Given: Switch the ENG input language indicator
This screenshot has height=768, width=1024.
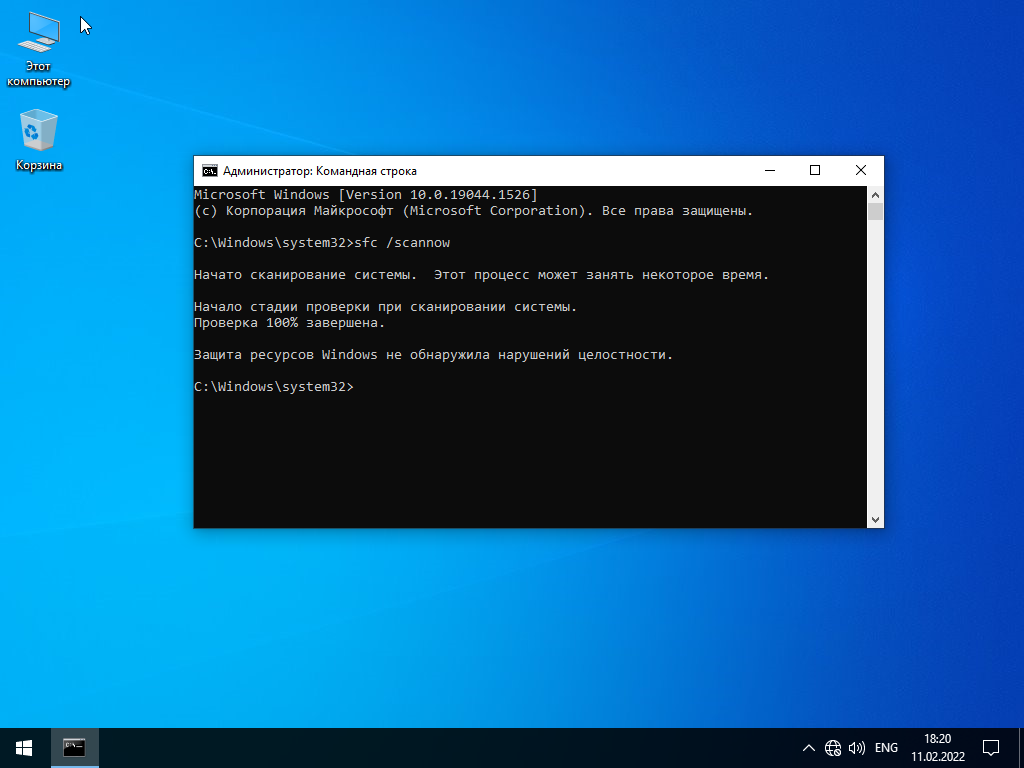Looking at the screenshot, I should pyautogui.click(x=886, y=748).
